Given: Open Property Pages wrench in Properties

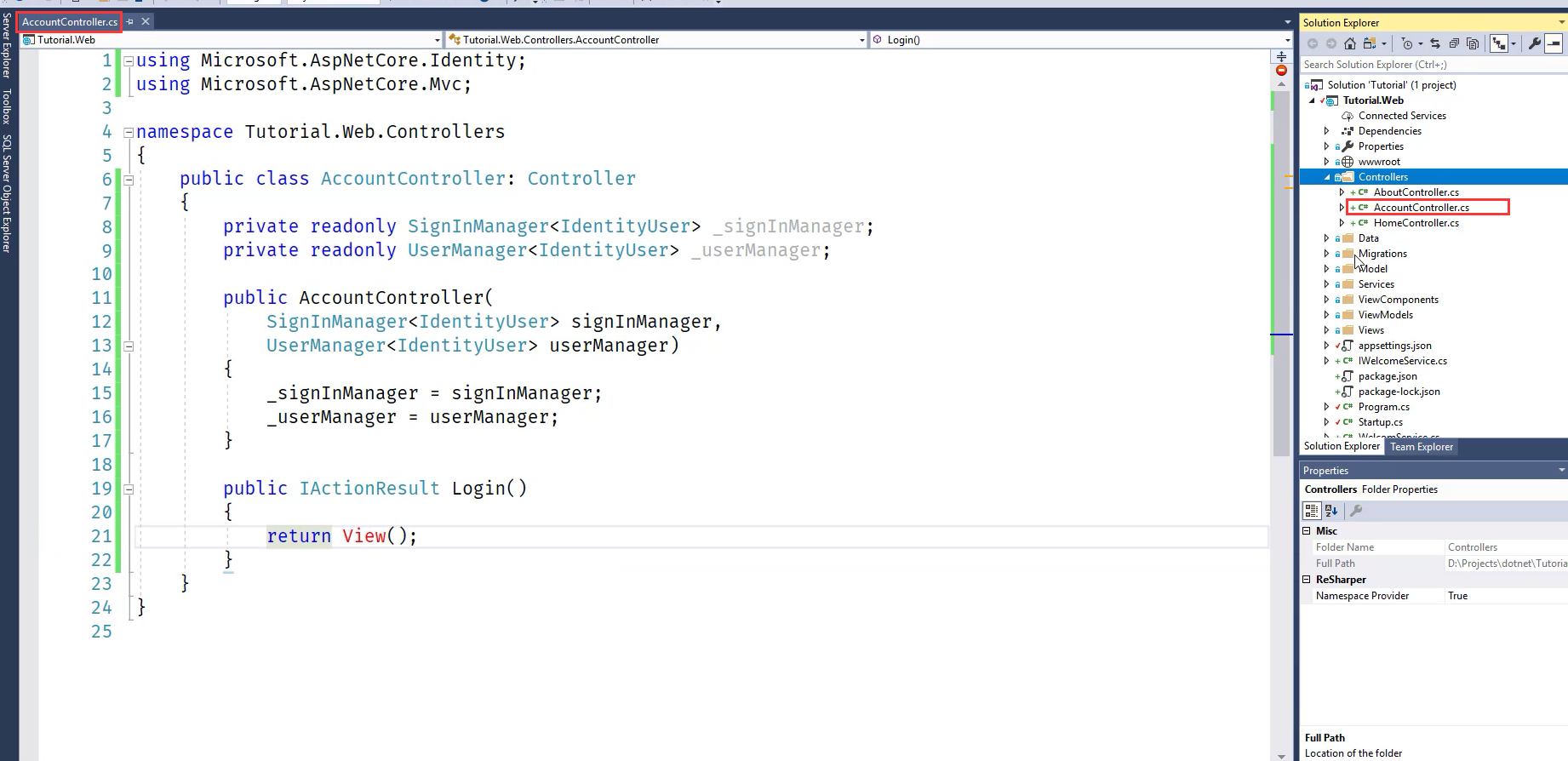Looking at the screenshot, I should (x=1356, y=511).
